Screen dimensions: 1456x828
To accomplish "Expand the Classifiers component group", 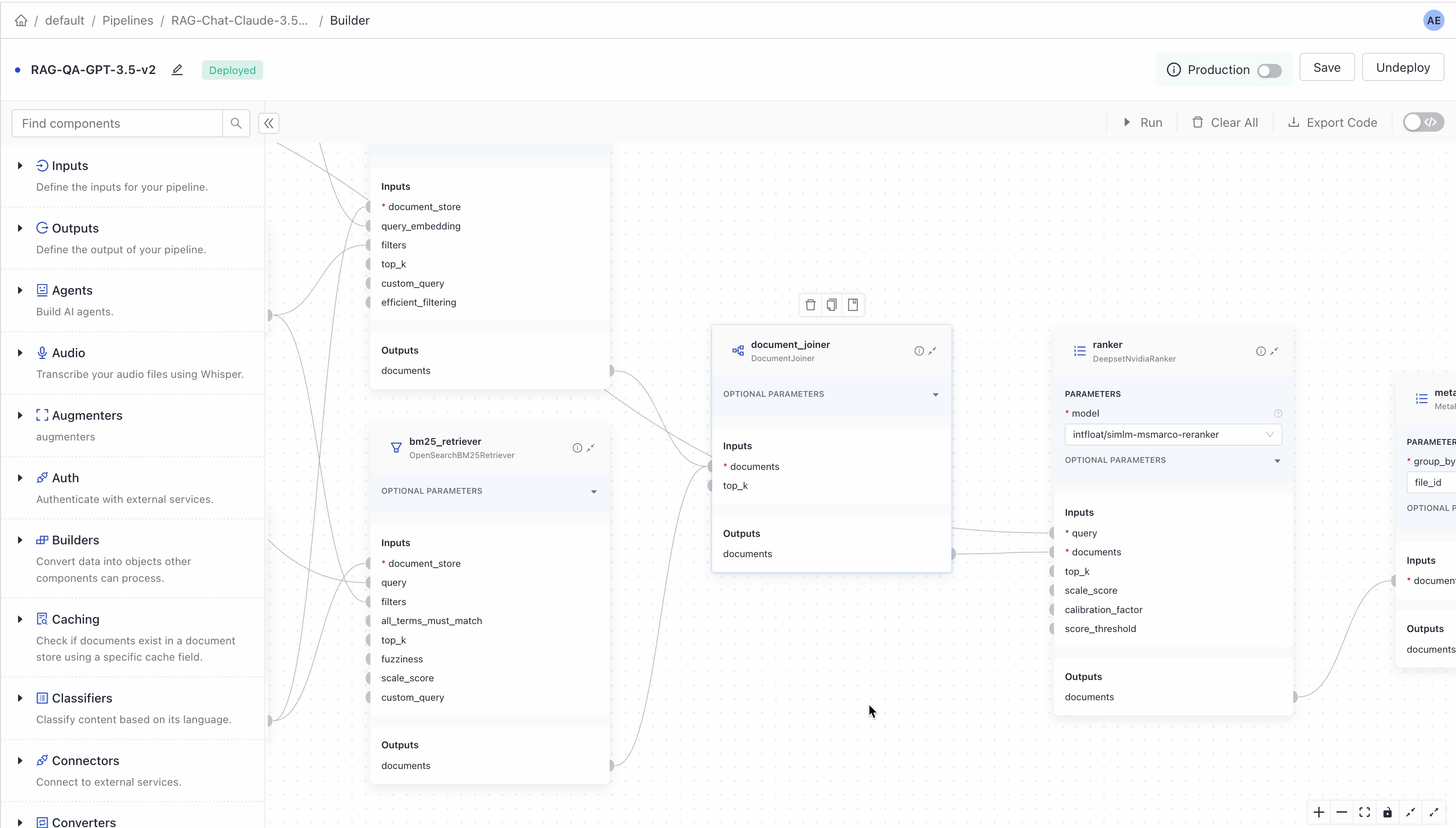I will 20,698.
